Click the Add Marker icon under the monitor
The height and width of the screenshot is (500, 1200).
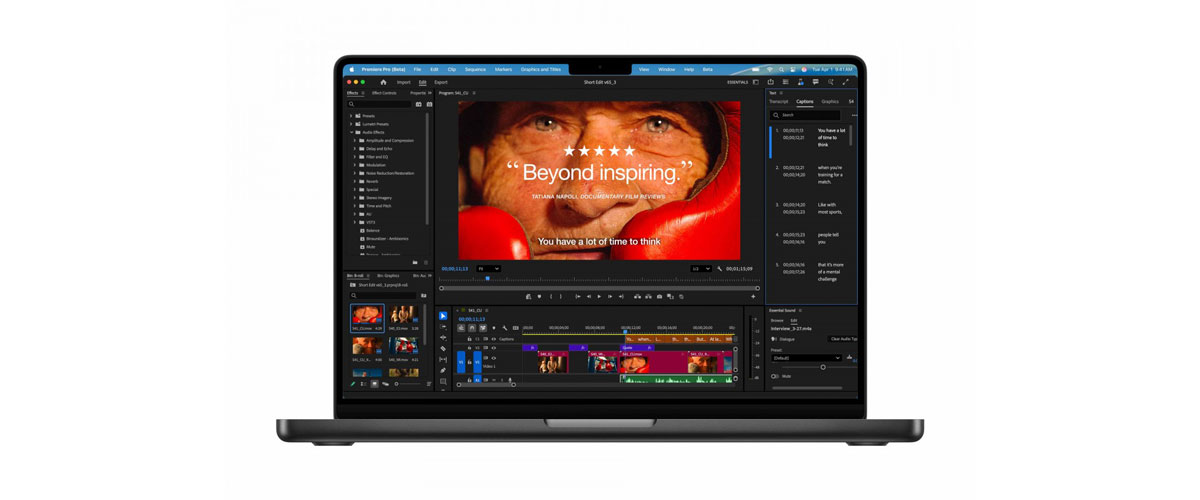point(539,297)
